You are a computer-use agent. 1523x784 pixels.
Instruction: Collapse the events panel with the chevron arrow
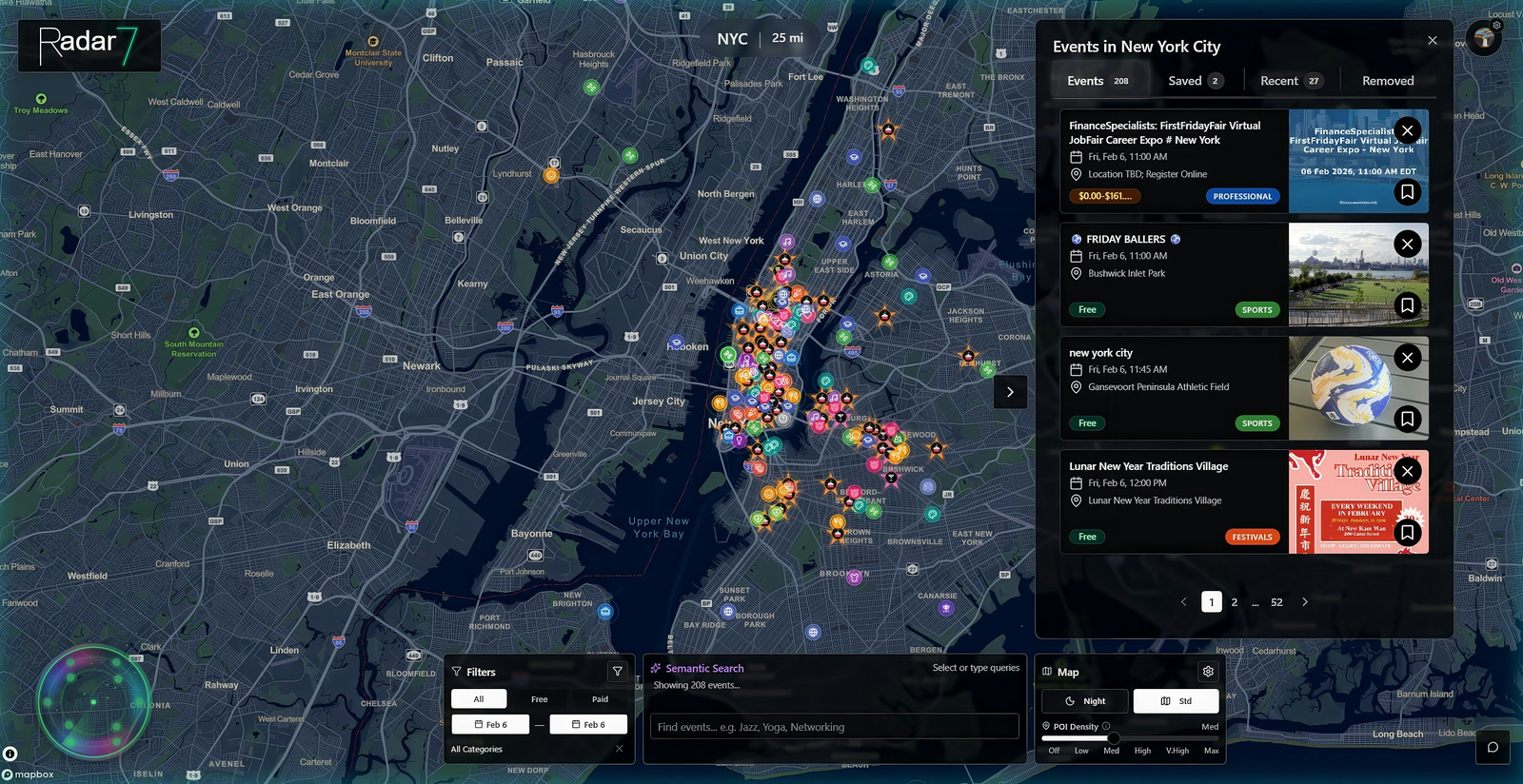(1010, 392)
